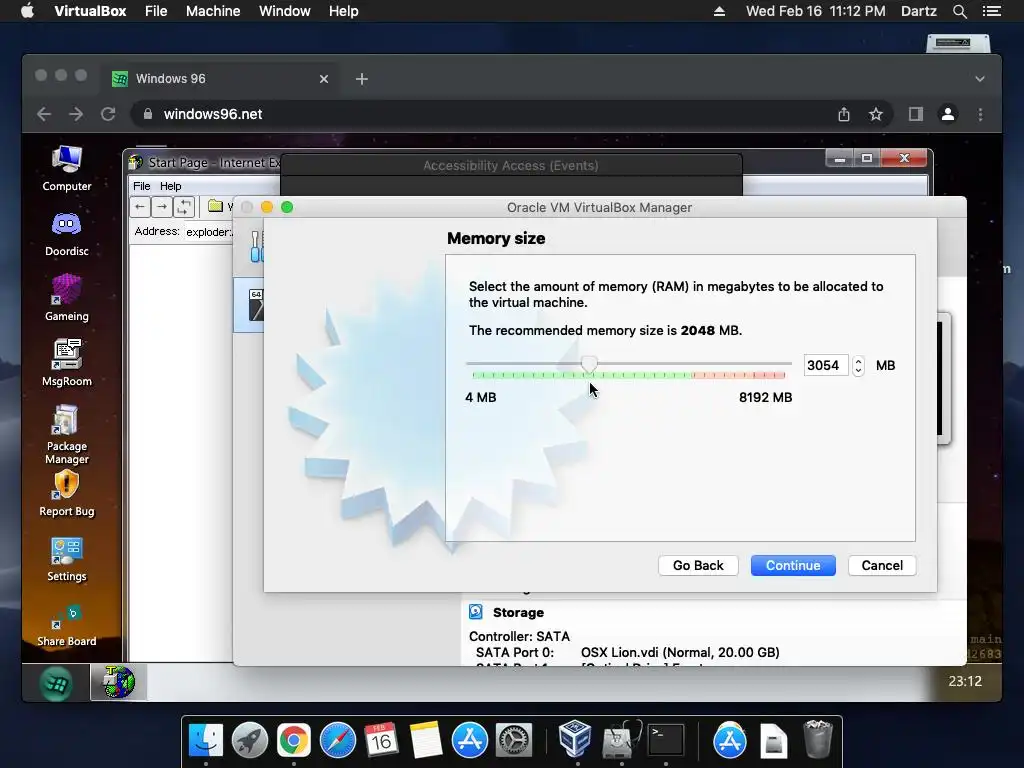Open the Share Board desktop icon
Viewport: 1024px width, 768px height.
click(67, 626)
